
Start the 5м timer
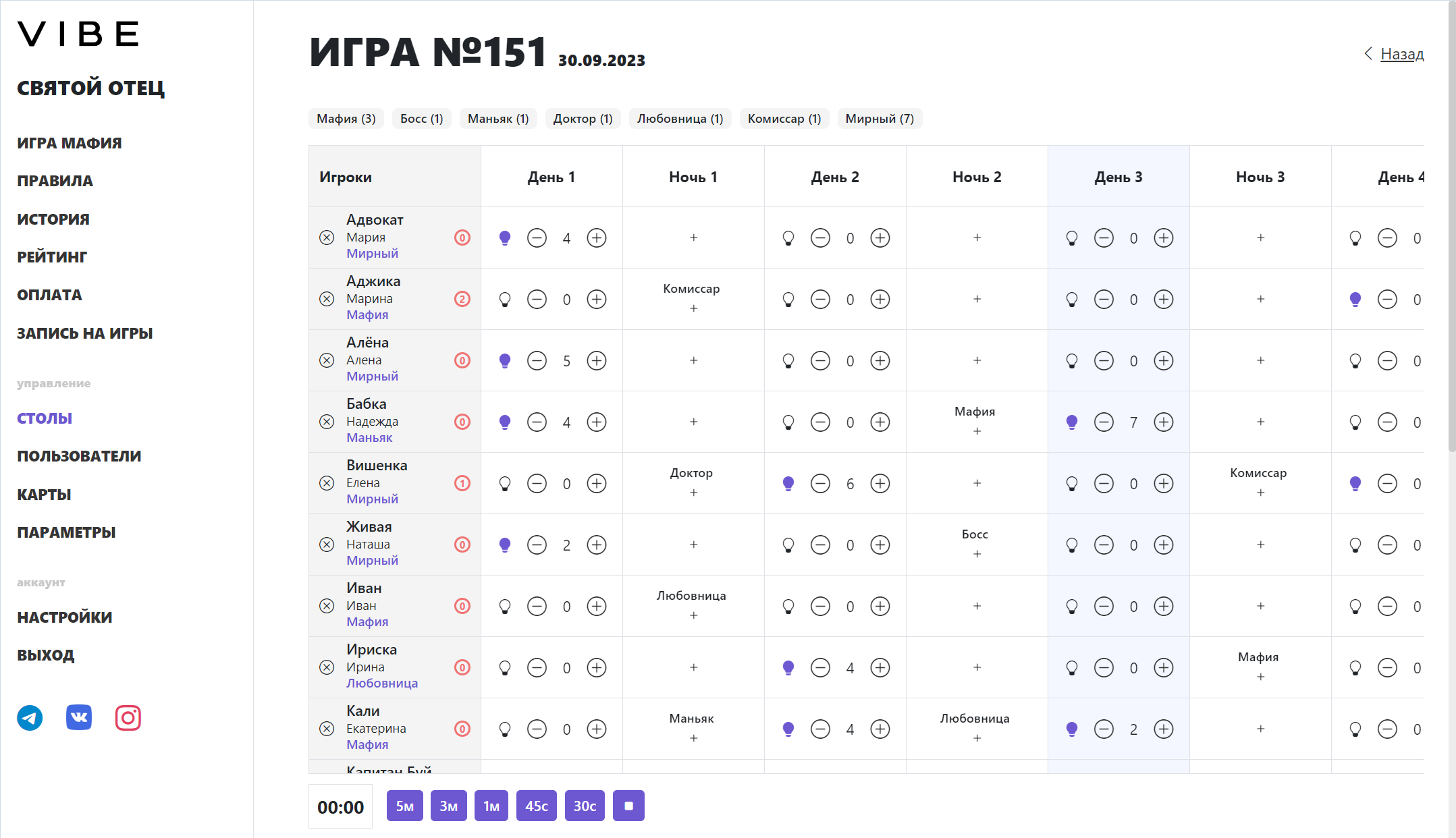click(x=405, y=806)
